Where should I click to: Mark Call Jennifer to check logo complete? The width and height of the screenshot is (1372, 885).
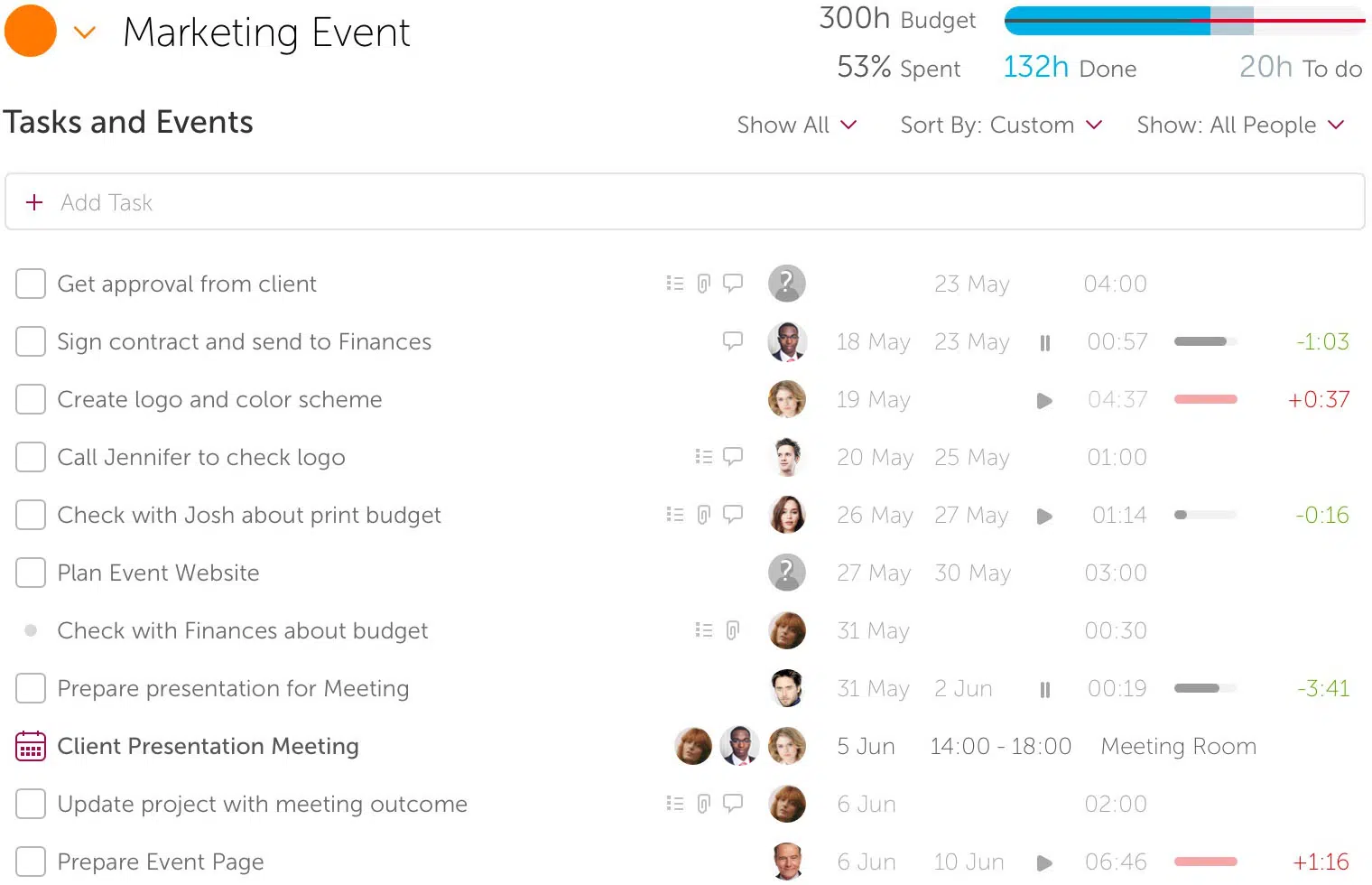click(x=31, y=457)
